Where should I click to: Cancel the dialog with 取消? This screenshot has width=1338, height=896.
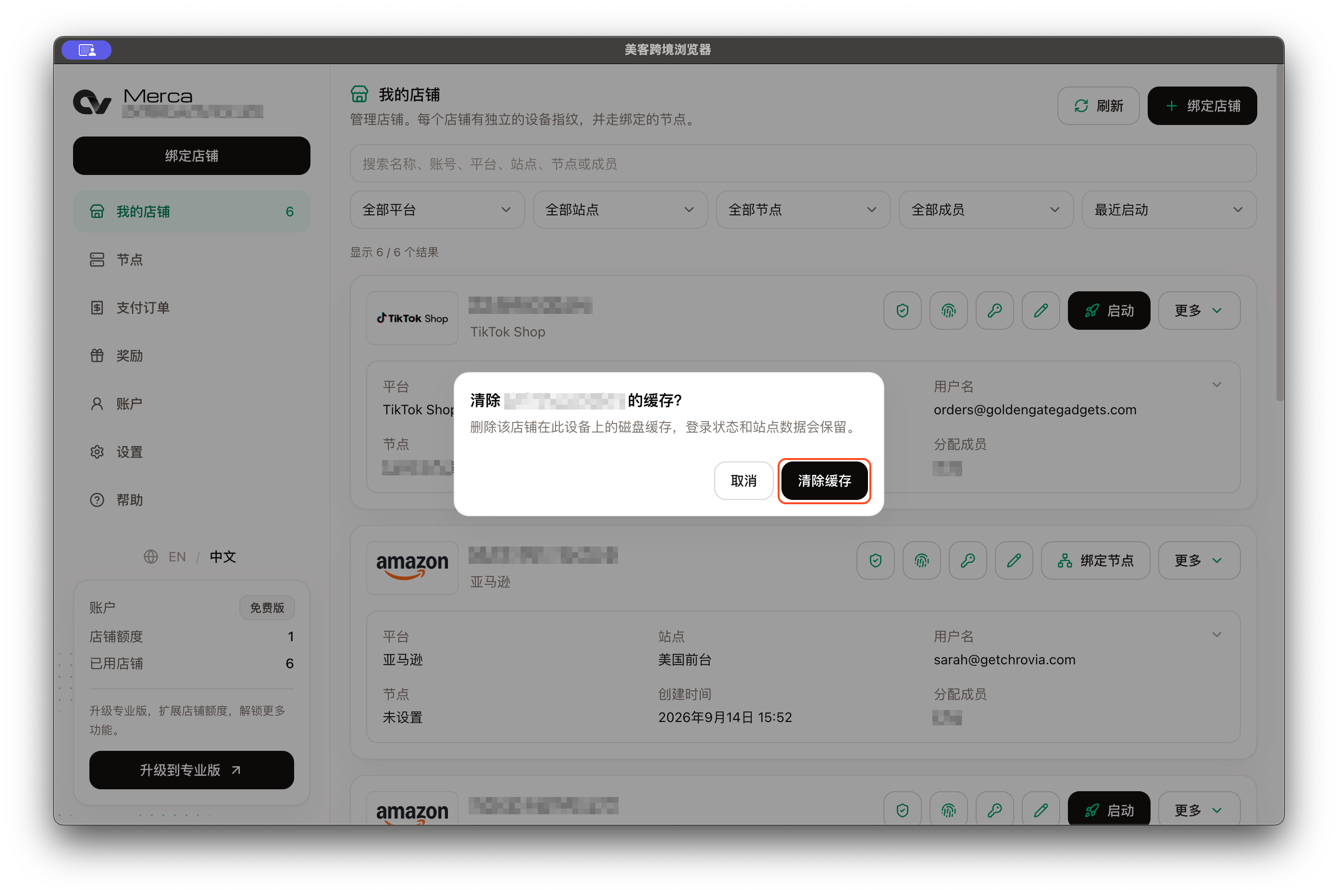743,481
